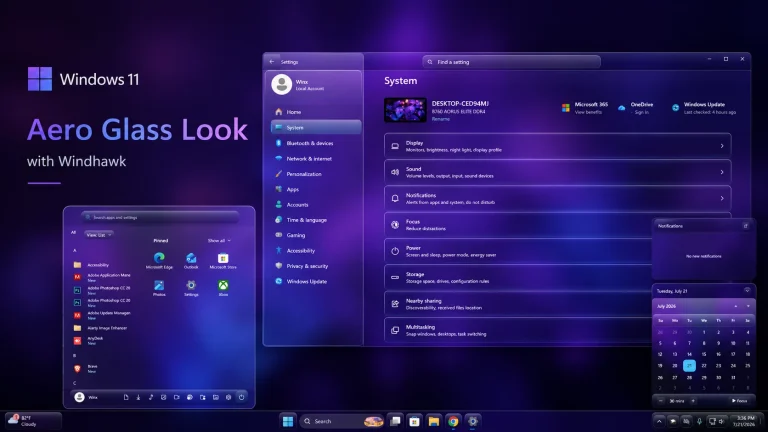Open Accessibility in Settings sidebar
Image resolution: width=768 pixels, height=432 pixels.
click(x=315, y=251)
